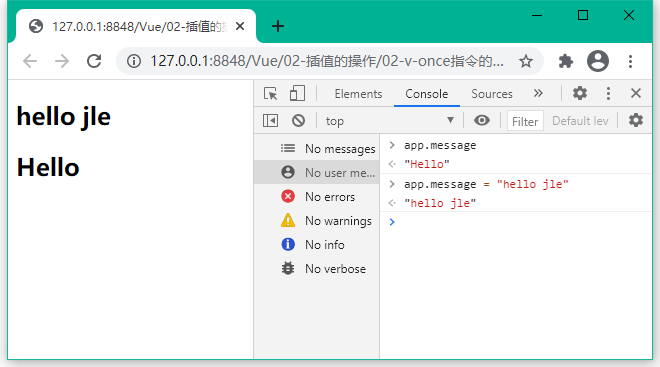Switch to the Sources tab

click(492, 94)
